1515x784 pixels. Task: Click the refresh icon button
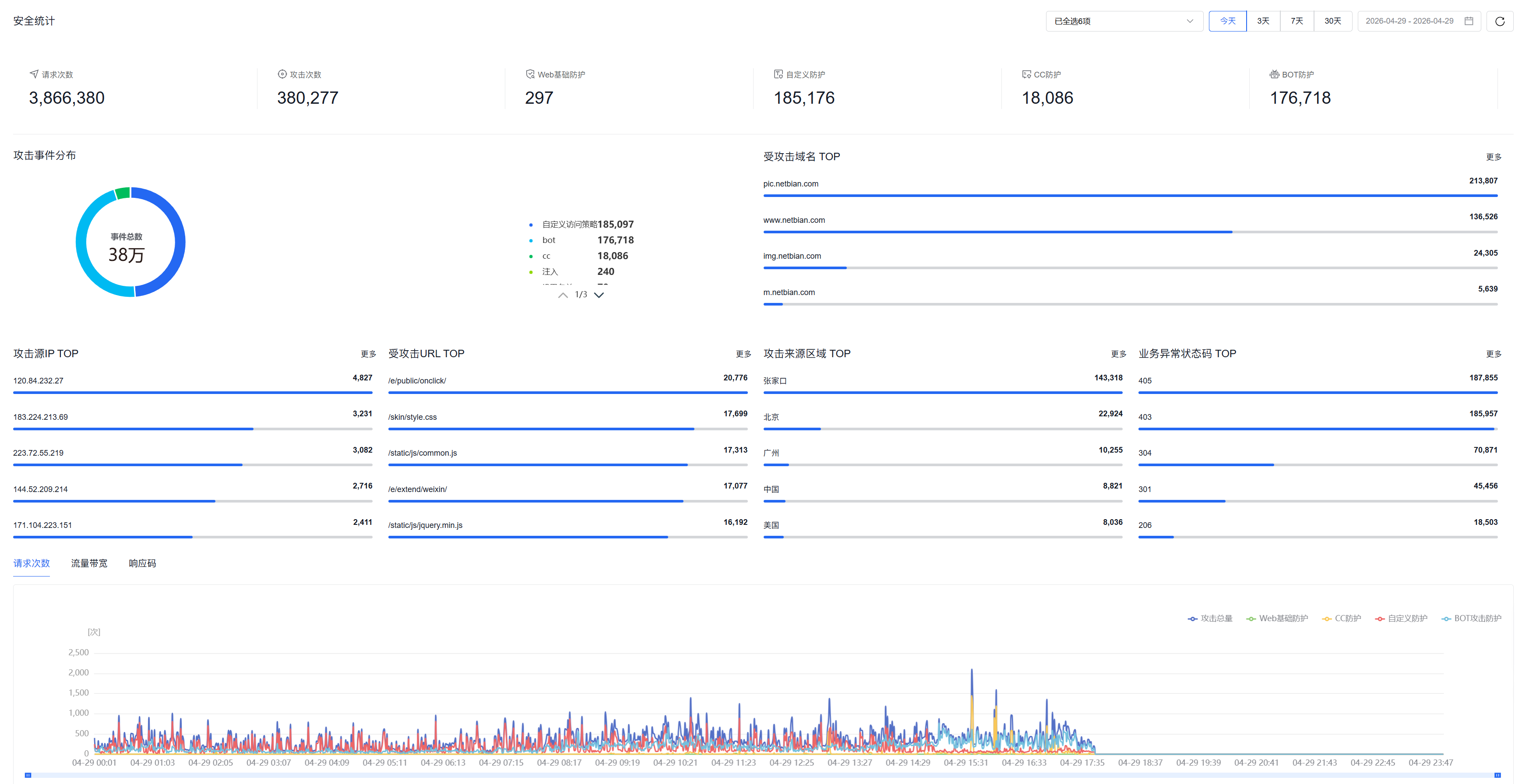click(1499, 21)
